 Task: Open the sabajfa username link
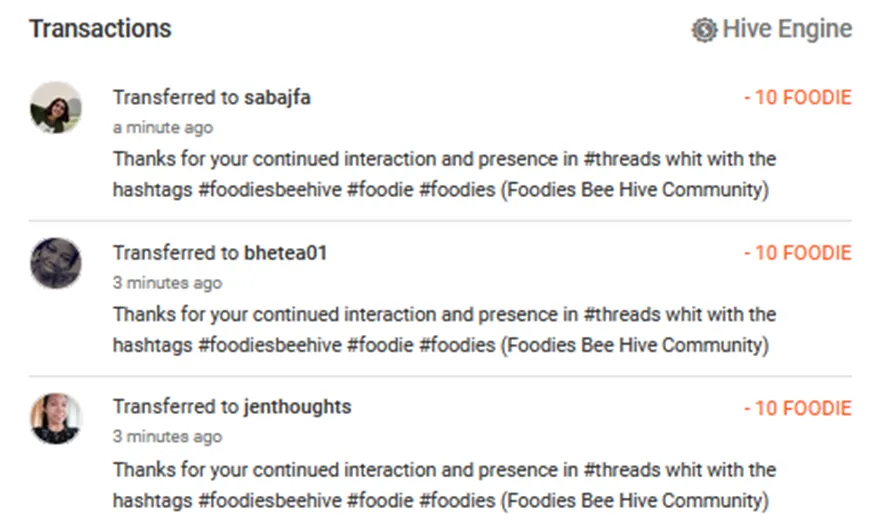point(277,98)
